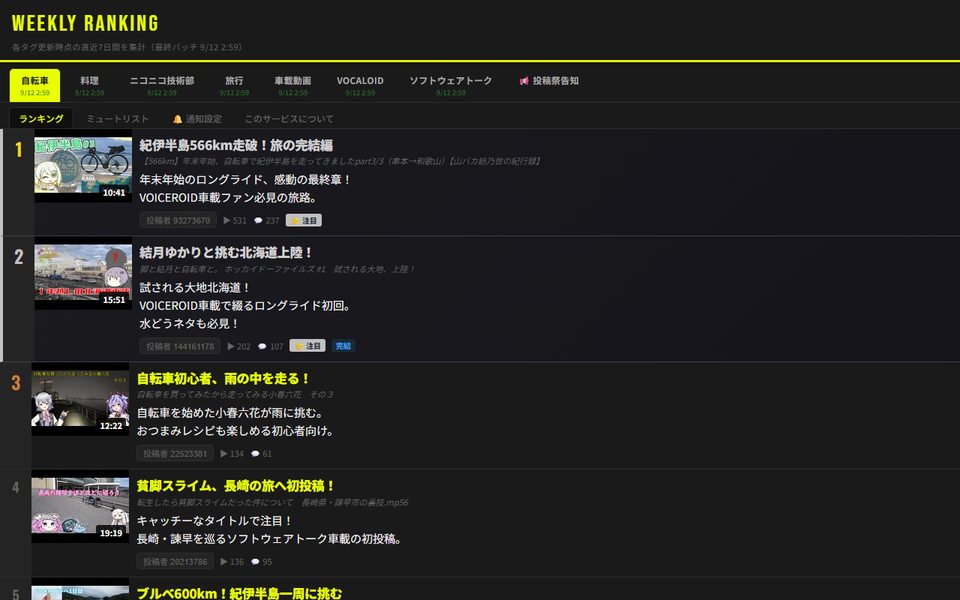Open title 貧脚スライム、長崎の旅へ初投稿！
This screenshot has width=960, height=600.
236,486
